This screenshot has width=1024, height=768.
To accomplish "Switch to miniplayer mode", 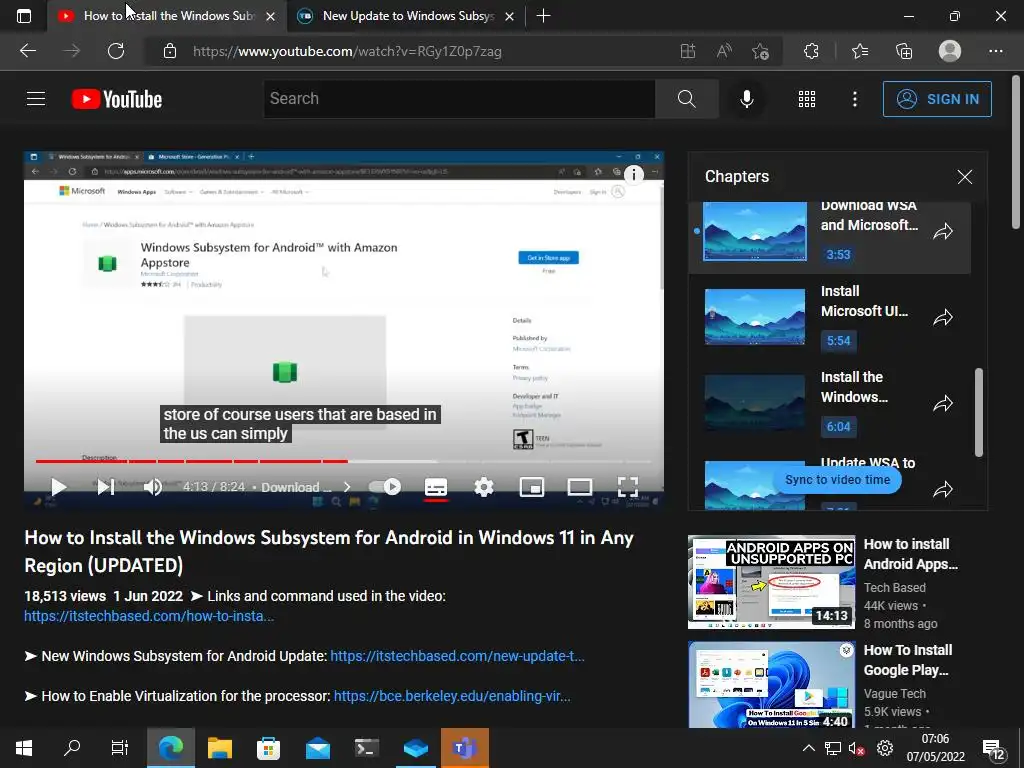I will 532,487.
